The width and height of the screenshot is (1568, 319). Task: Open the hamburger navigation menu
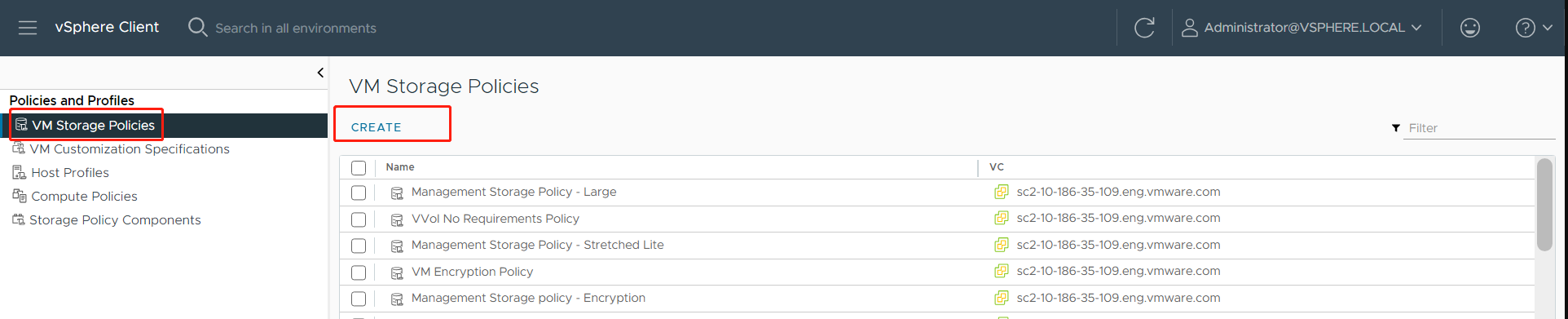pyautogui.click(x=28, y=28)
